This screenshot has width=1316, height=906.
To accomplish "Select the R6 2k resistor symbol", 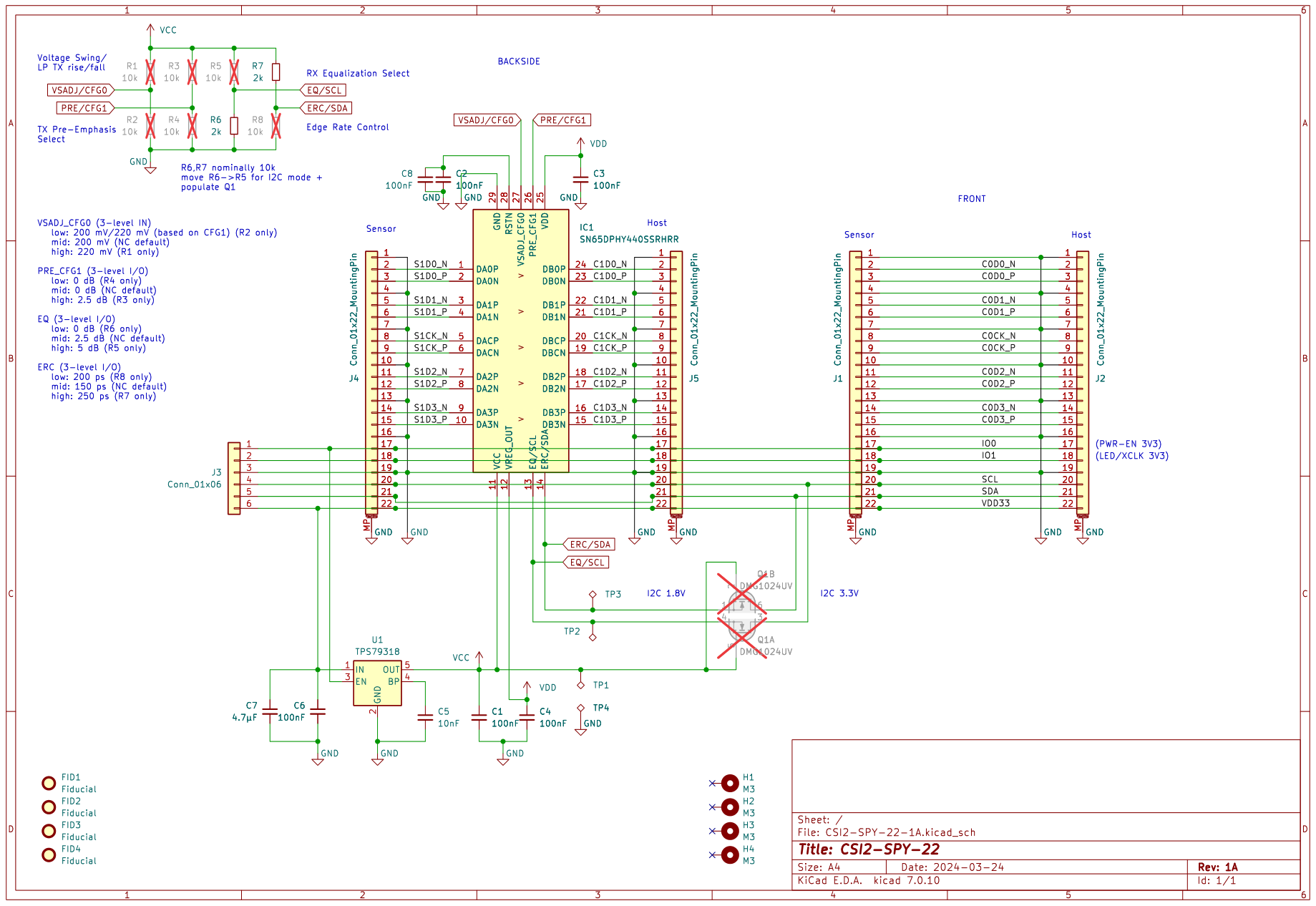I will pos(234,126).
